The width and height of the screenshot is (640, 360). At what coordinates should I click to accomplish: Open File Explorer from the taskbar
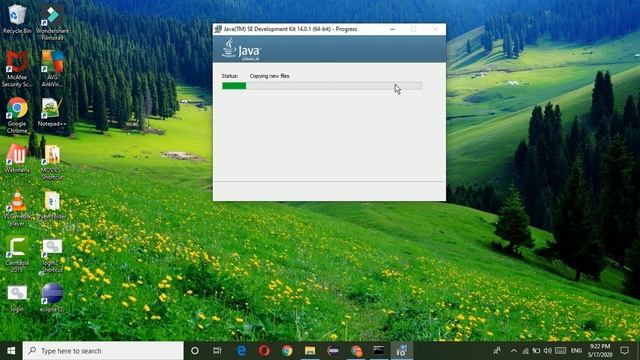(310, 351)
